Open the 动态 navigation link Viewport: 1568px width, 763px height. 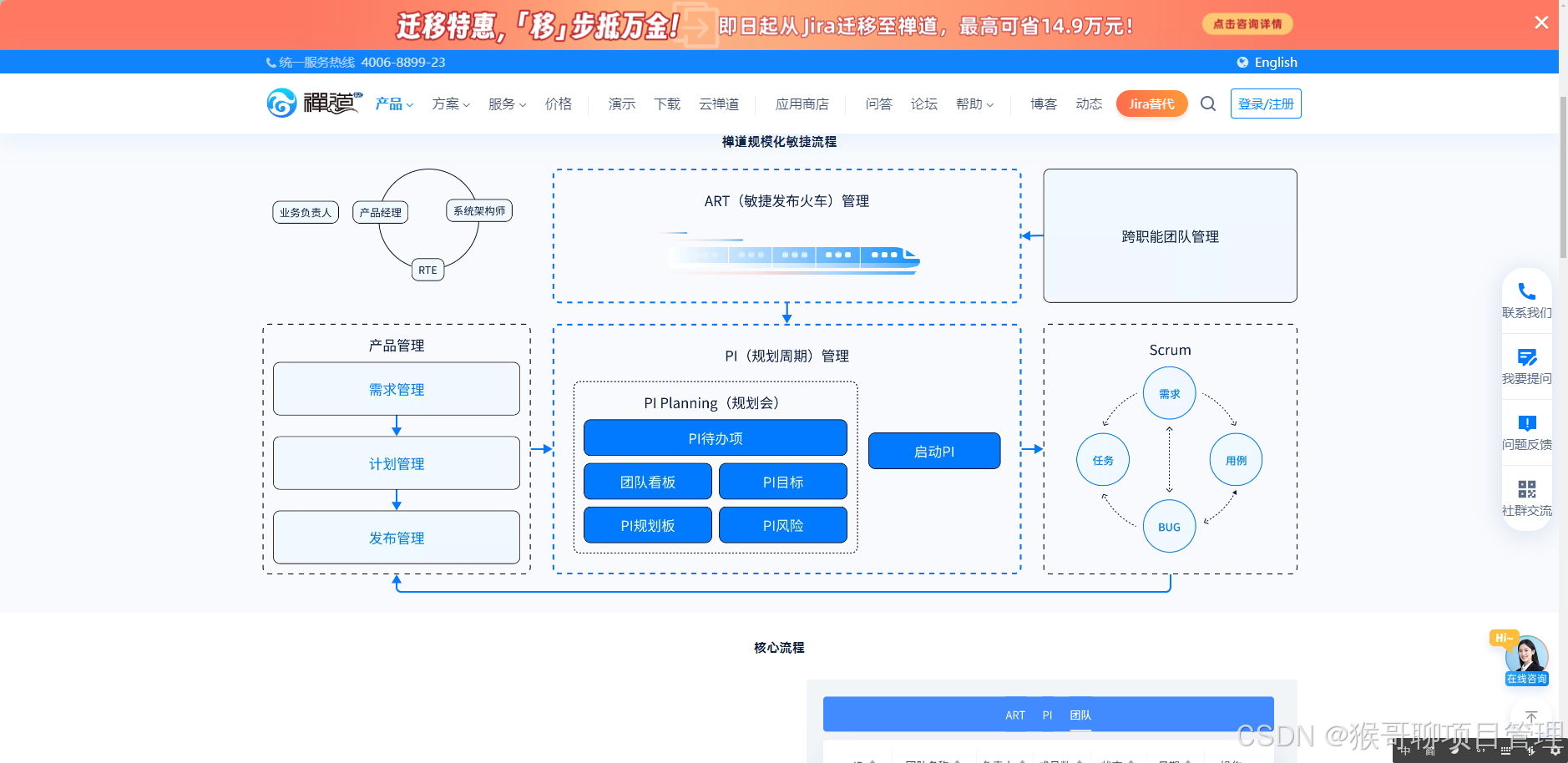point(1089,104)
